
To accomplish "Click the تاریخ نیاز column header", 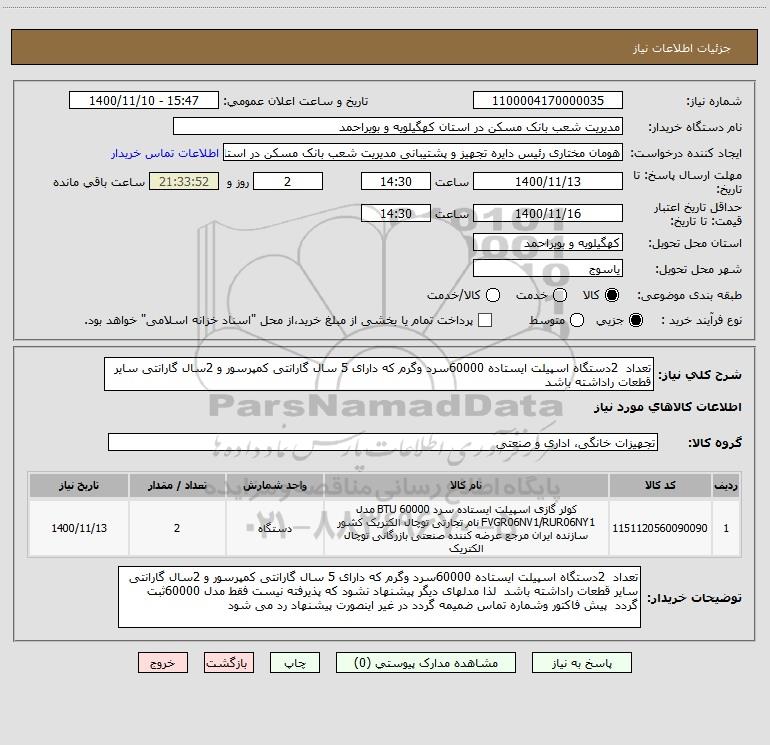I will tap(79, 485).
